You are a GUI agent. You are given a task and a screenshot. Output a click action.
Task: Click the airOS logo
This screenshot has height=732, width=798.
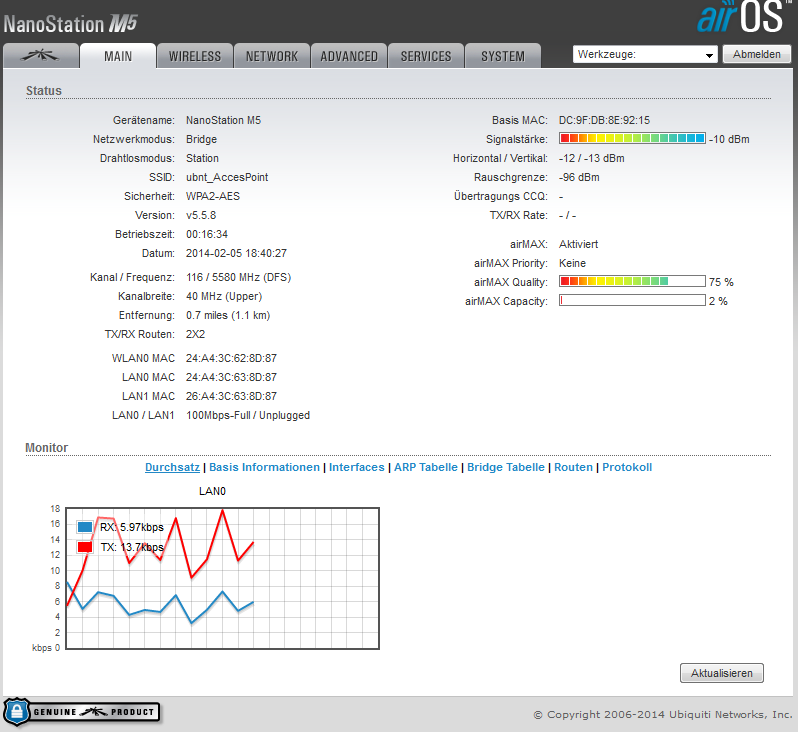(744, 17)
